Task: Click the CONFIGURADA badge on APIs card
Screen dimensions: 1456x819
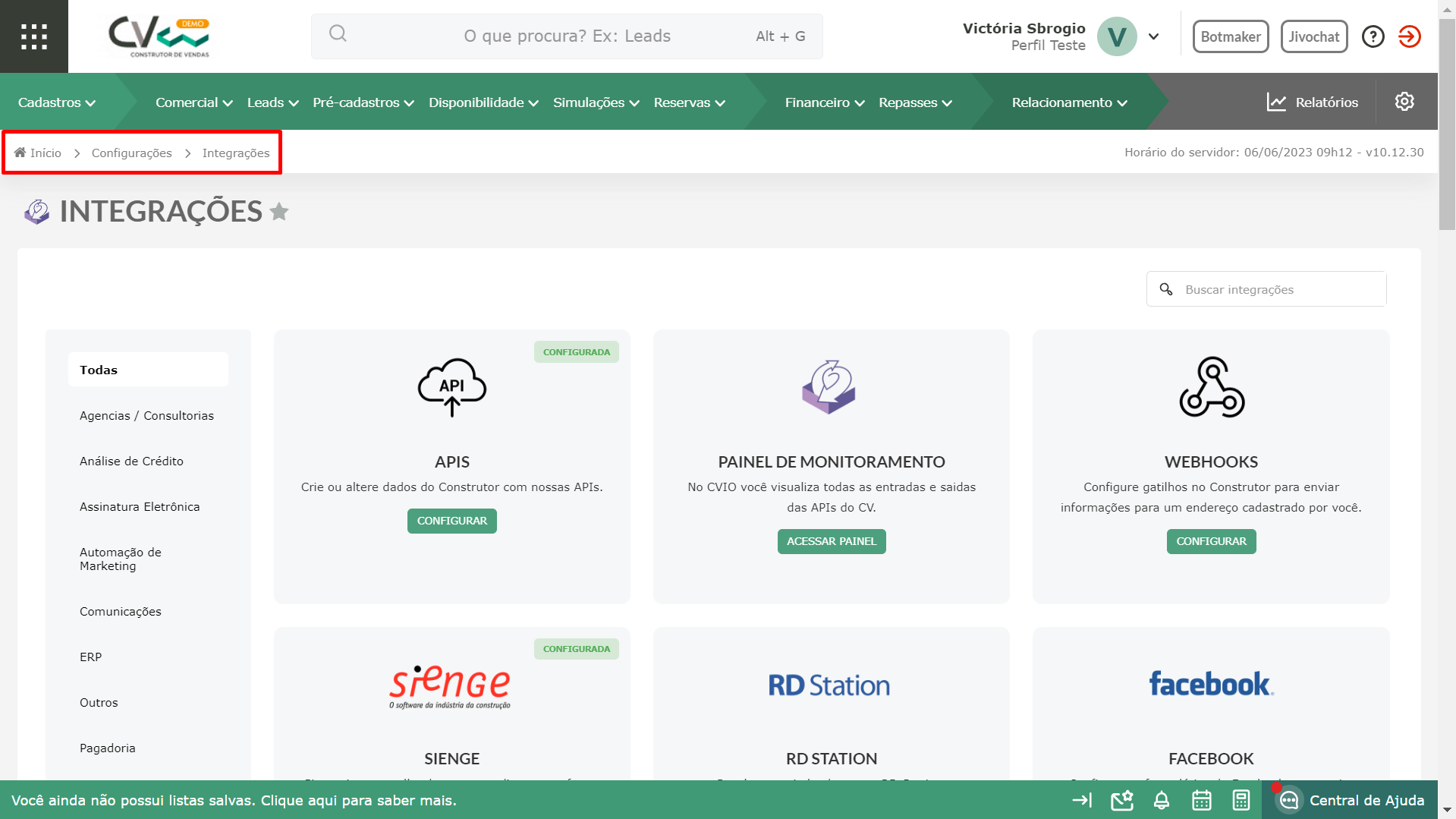Action: pyautogui.click(x=577, y=352)
